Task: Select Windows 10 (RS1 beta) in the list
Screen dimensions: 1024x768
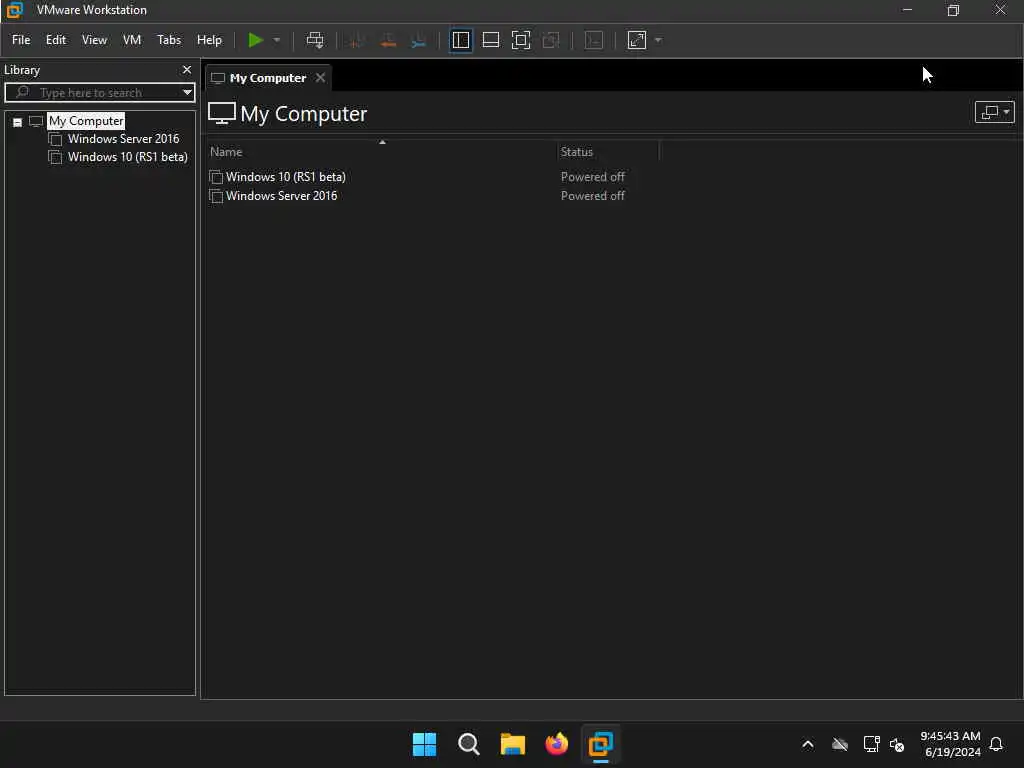Action: pos(285,176)
